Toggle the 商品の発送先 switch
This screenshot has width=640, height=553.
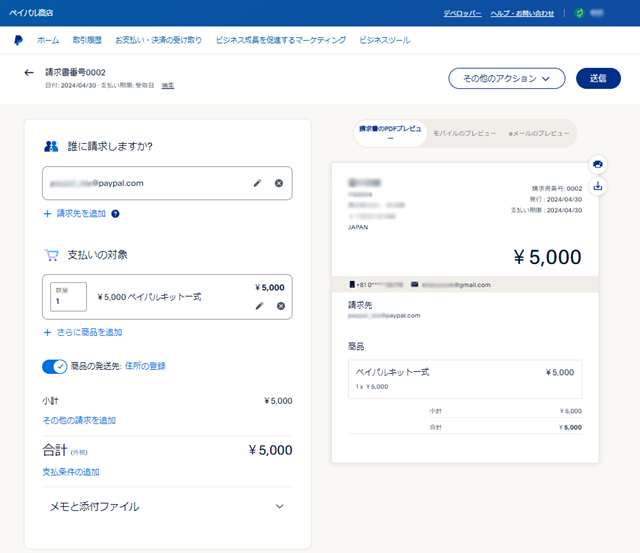(54, 367)
